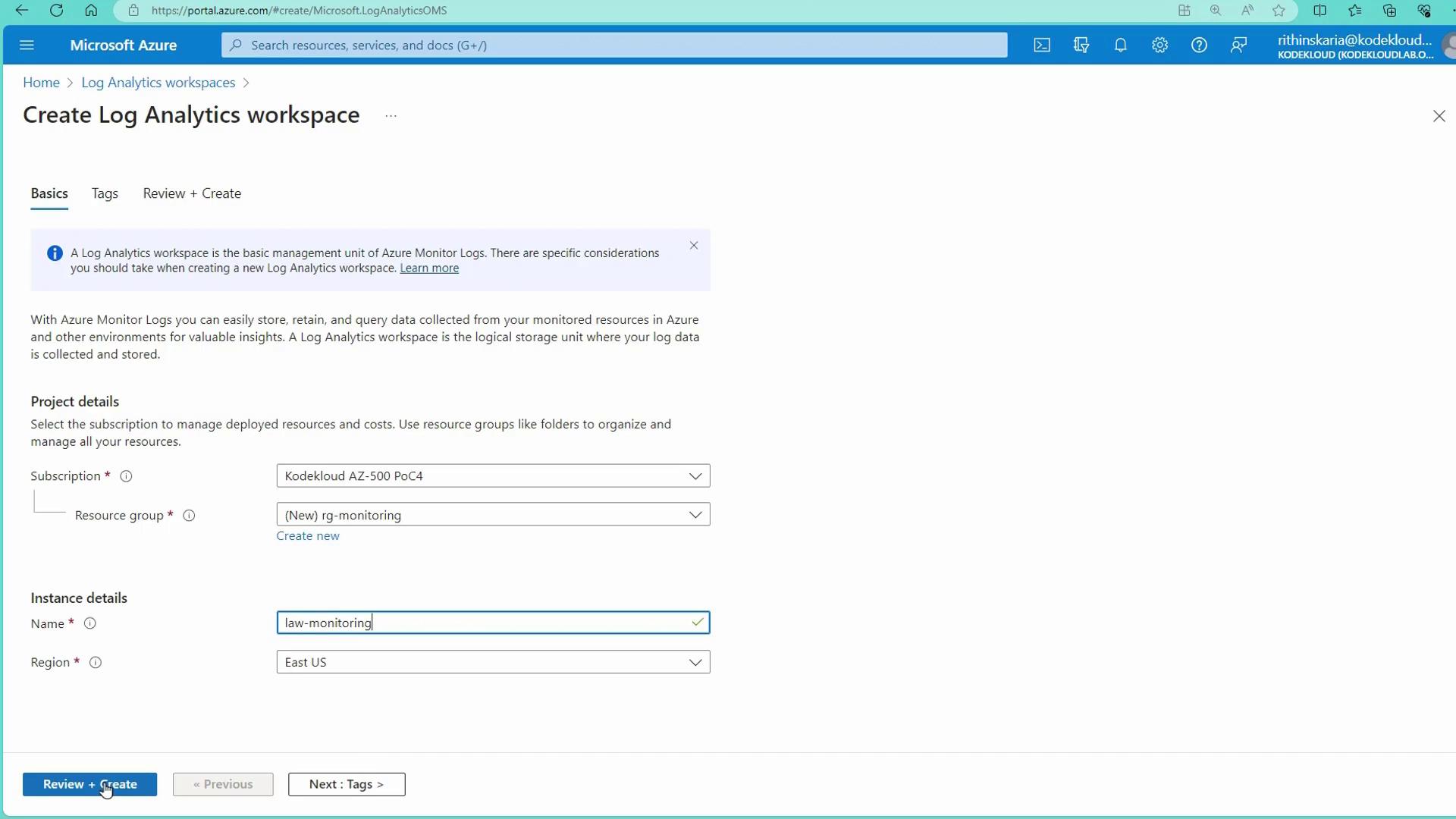1456x819 pixels.
Task: Click info icon next to Subscription
Action: click(x=127, y=476)
